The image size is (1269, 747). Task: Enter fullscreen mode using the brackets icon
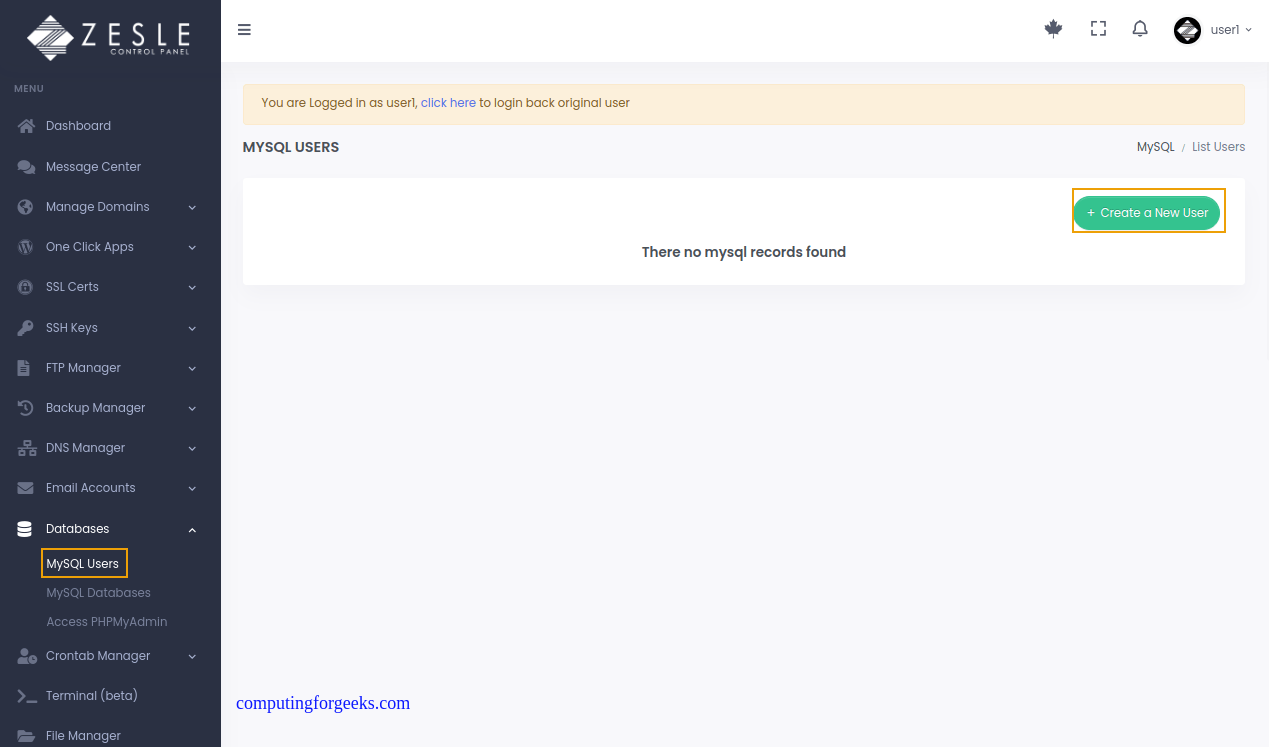(x=1098, y=29)
